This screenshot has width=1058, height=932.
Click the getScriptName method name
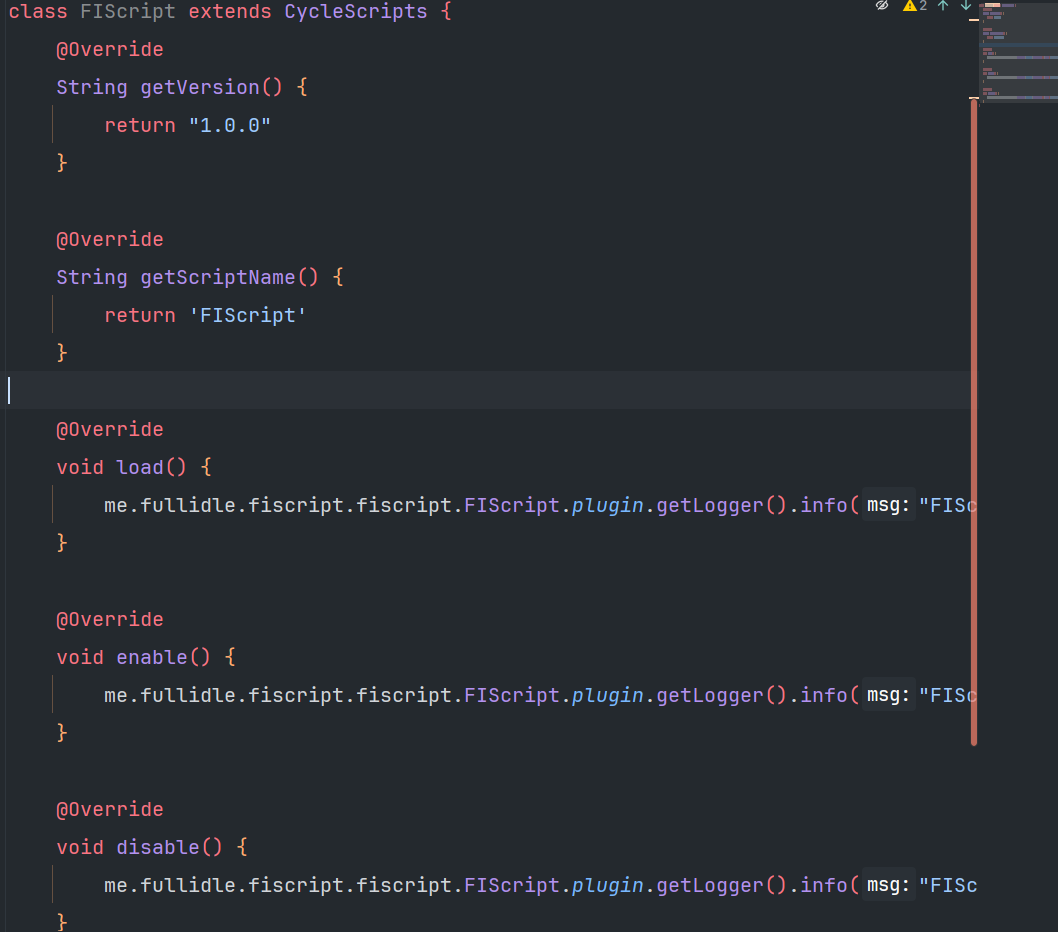[218, 277]
